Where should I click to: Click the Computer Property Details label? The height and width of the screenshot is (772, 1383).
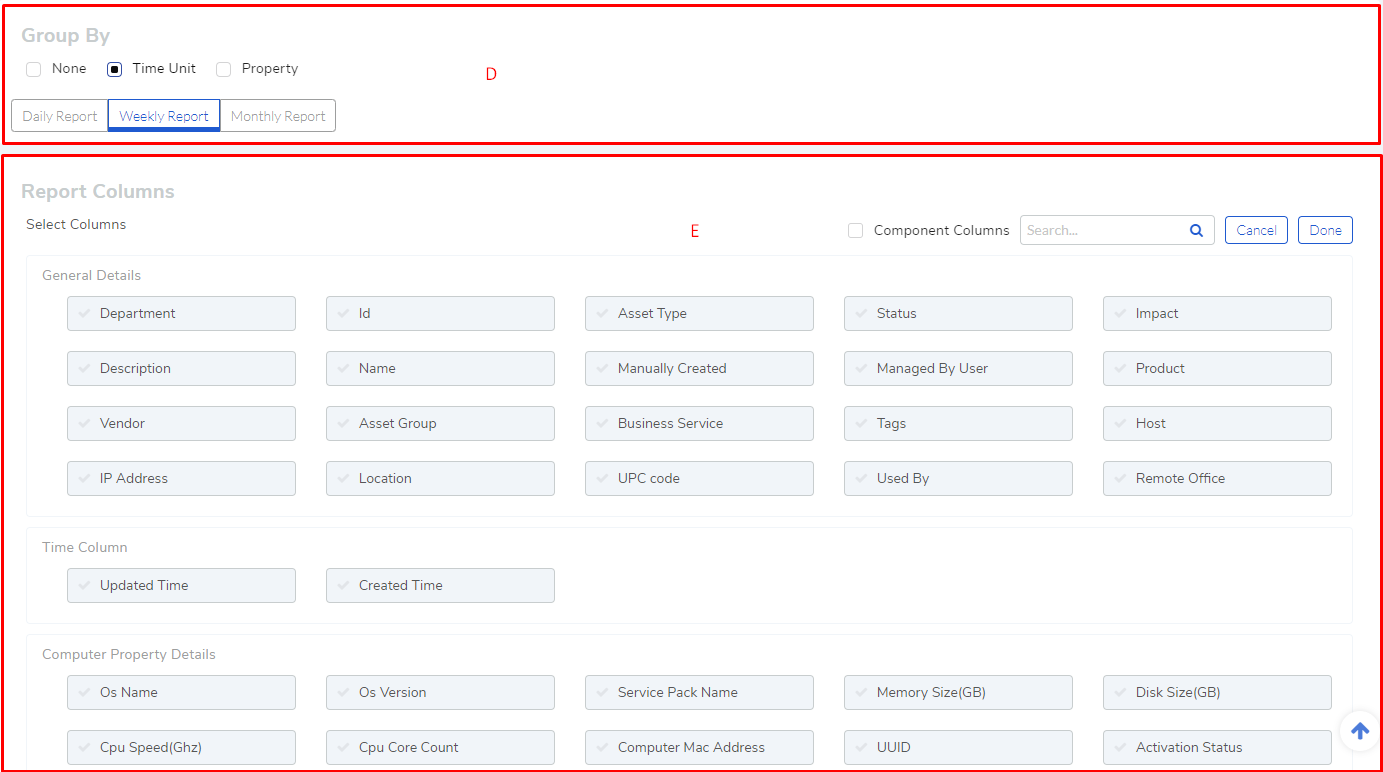pyautogui.click(x=129, y=654)
